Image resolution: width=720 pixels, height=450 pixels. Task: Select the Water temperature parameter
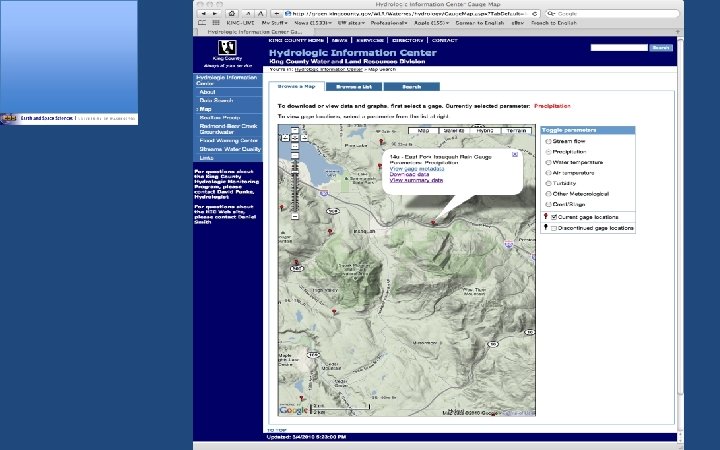(x=548, y=163)
